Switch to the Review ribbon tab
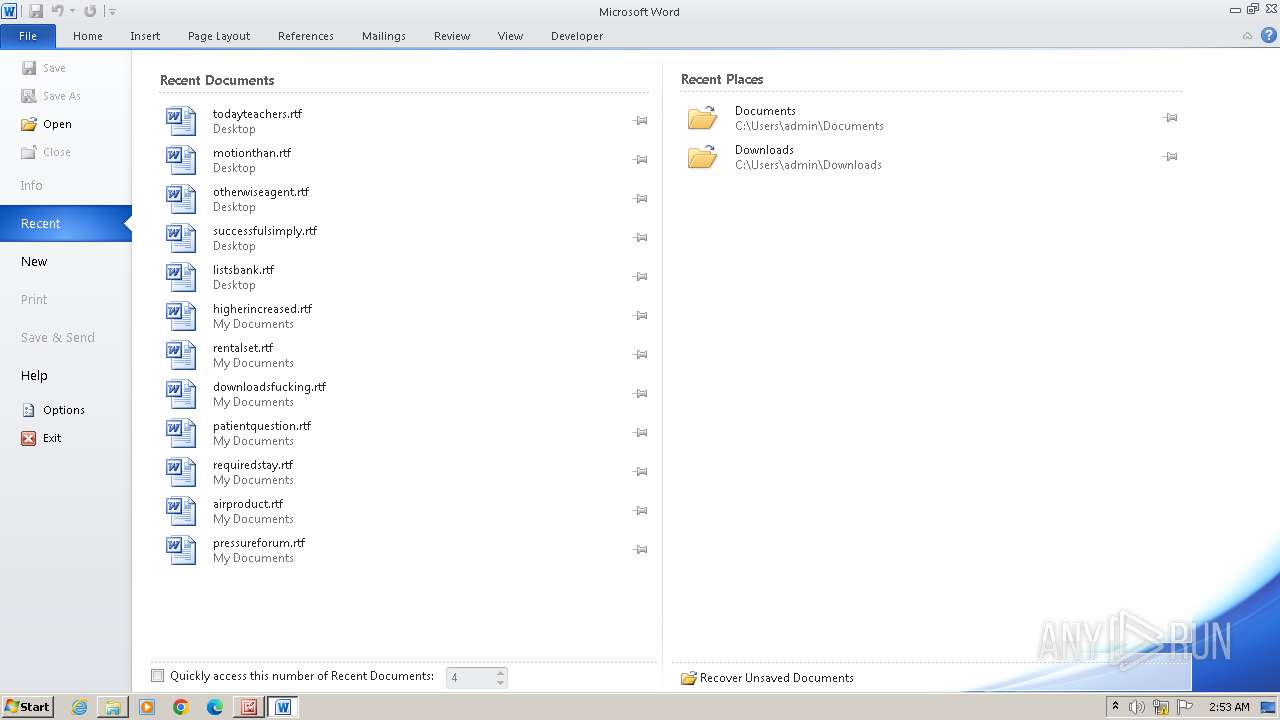The height and width of the screenshot is (720, 1280). tap(452, 36)
